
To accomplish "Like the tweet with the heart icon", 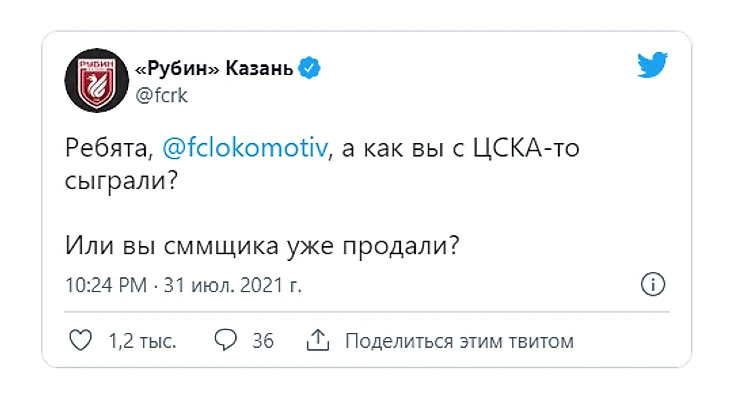I will click(80, 341).
